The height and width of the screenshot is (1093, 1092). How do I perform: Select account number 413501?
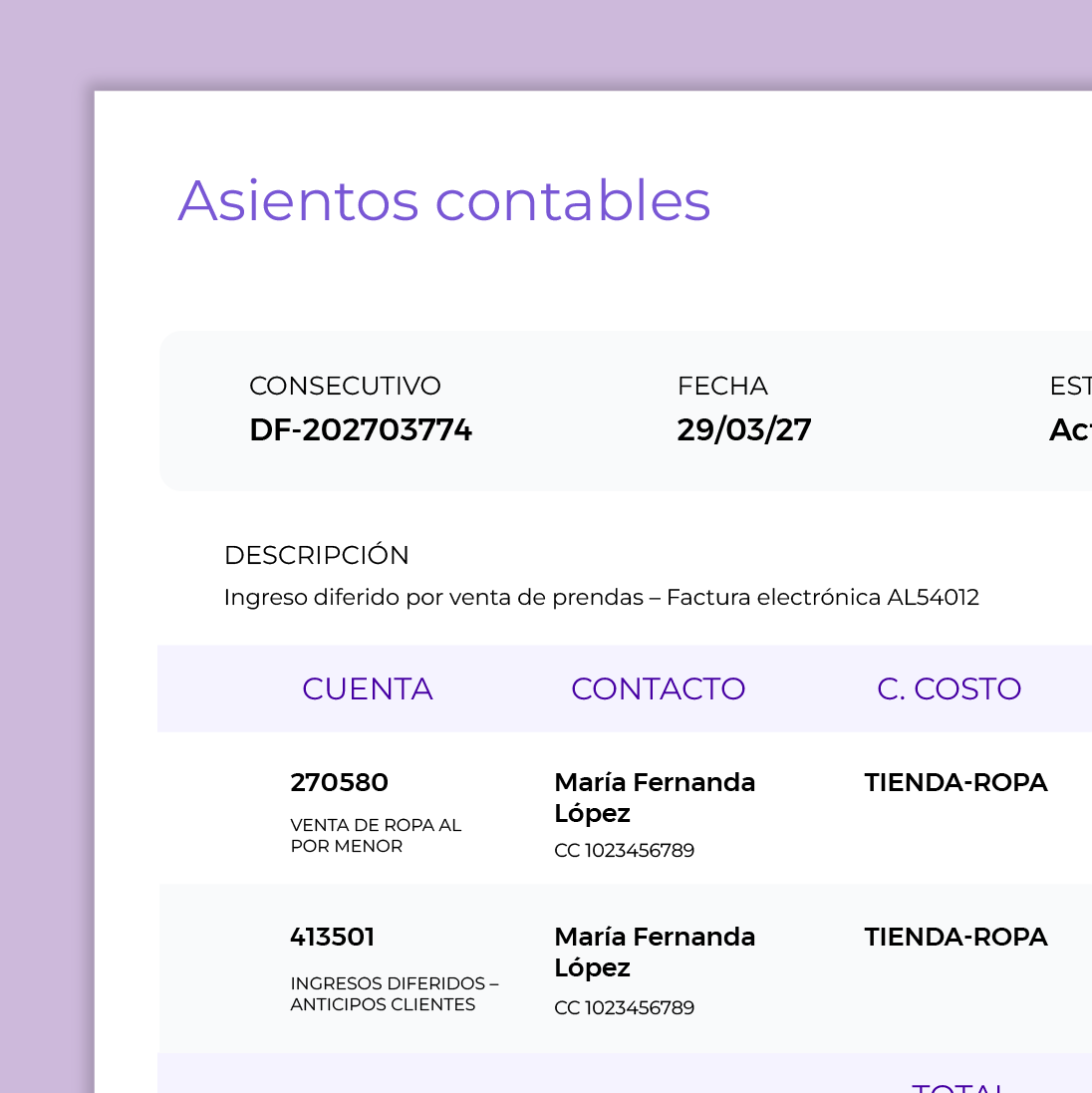click(333, 937)
